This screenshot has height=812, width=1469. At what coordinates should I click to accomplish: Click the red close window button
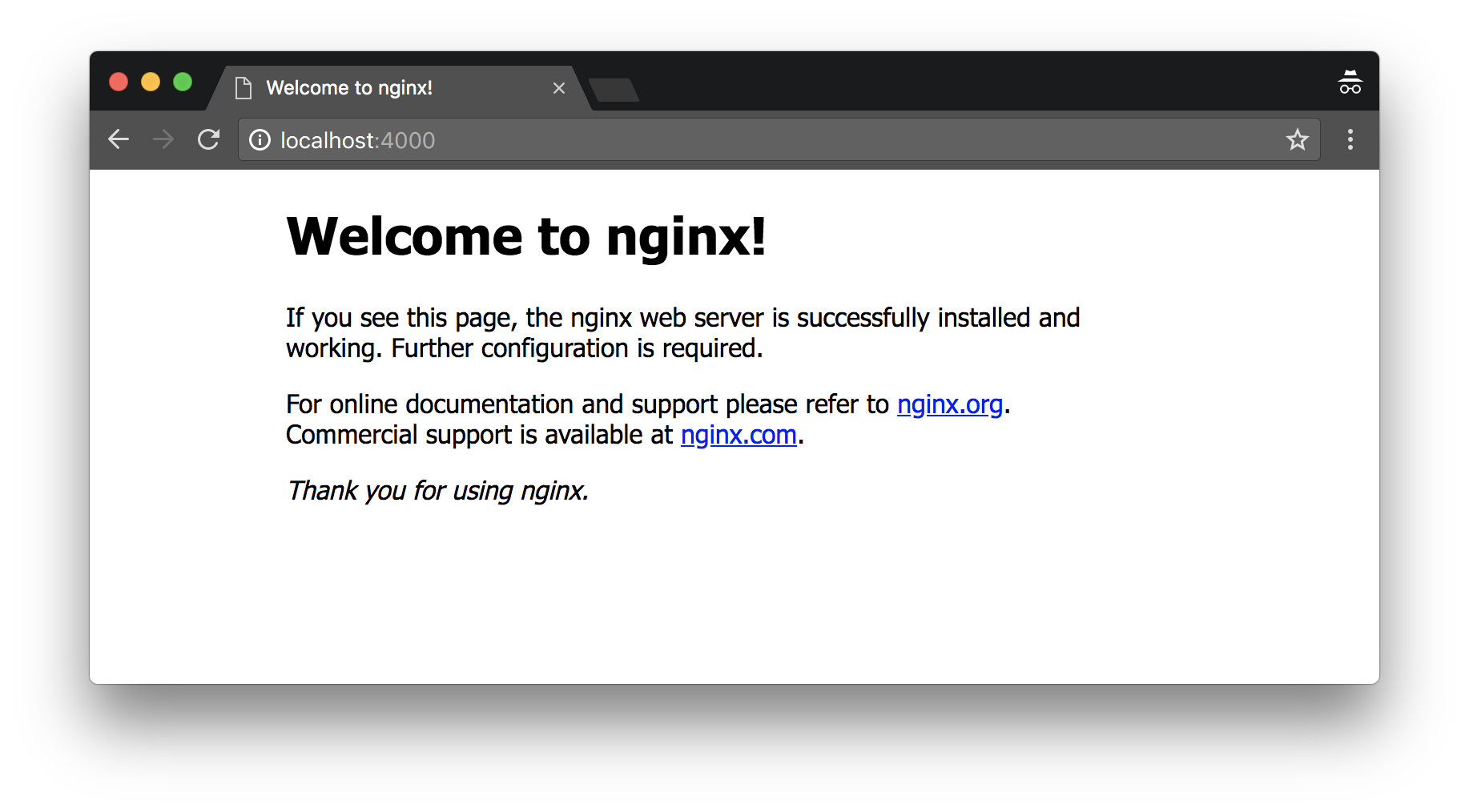tap(119, 82)
